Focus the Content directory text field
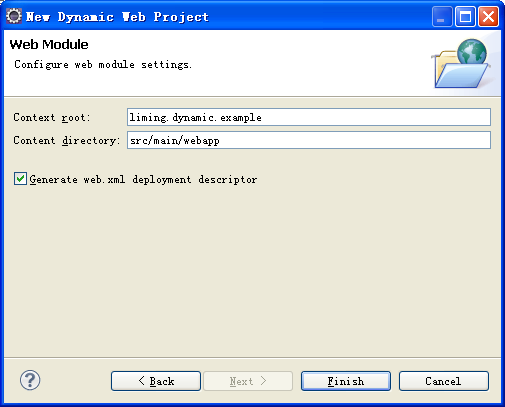 tap(309, 140)
